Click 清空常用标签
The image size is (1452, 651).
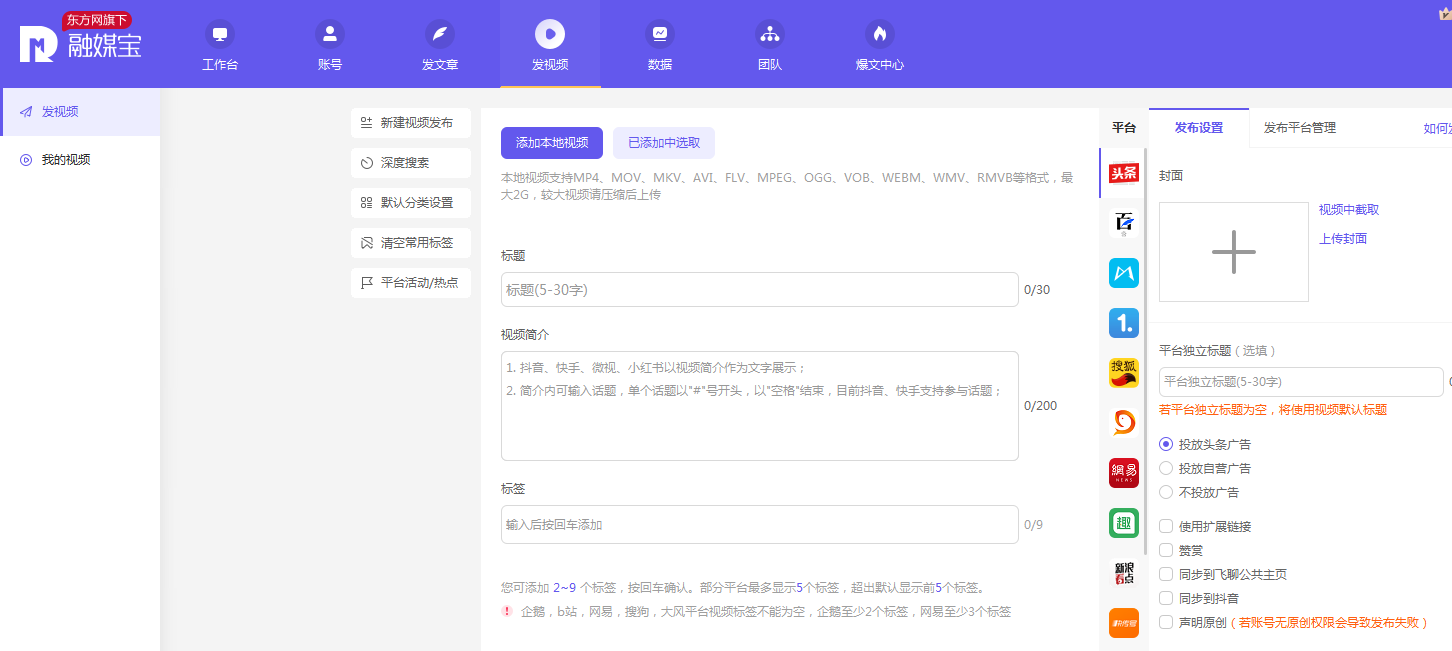[411, 243]
